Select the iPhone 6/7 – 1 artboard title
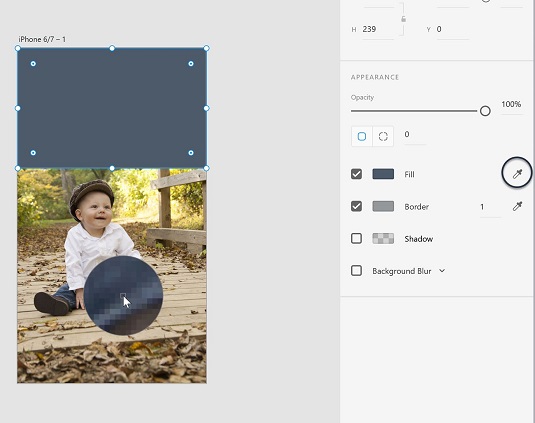 (42, 40)
